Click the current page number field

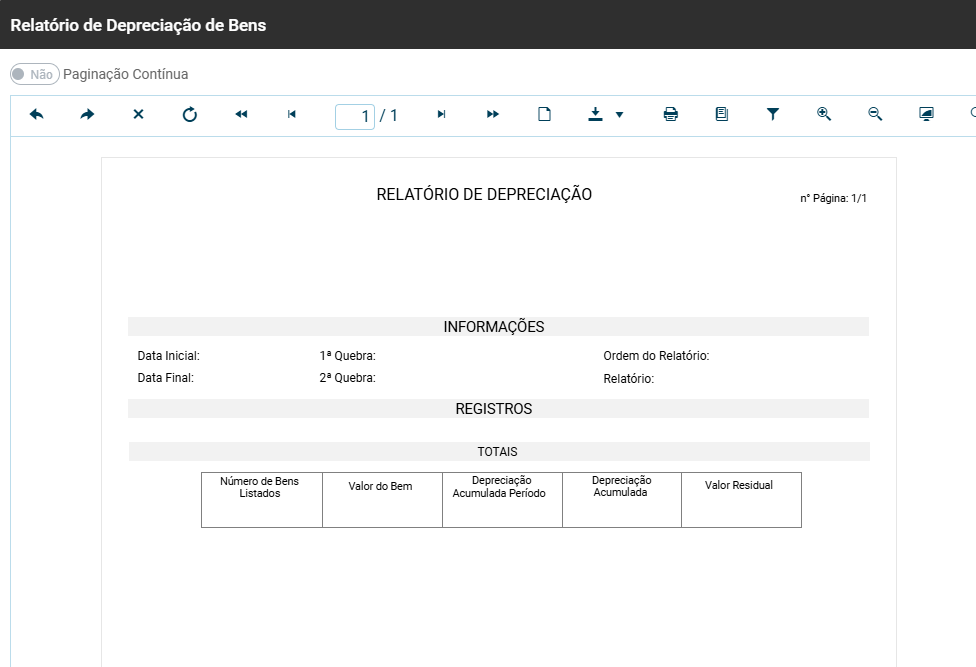(355, 116)
